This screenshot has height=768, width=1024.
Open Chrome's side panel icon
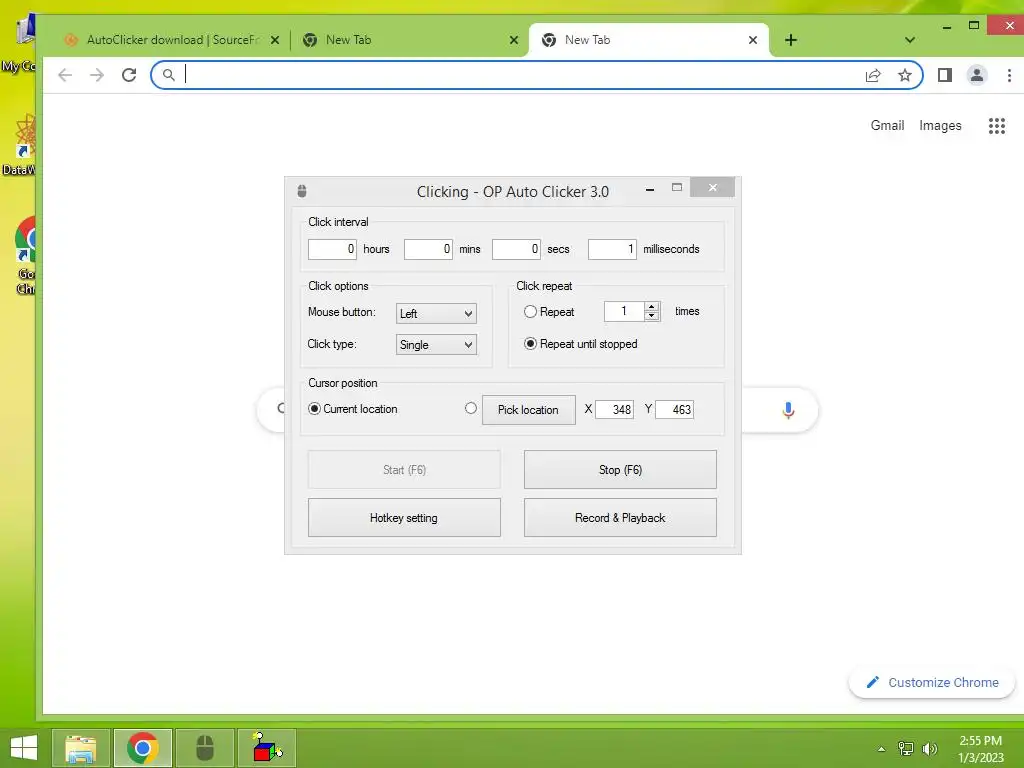944,75
